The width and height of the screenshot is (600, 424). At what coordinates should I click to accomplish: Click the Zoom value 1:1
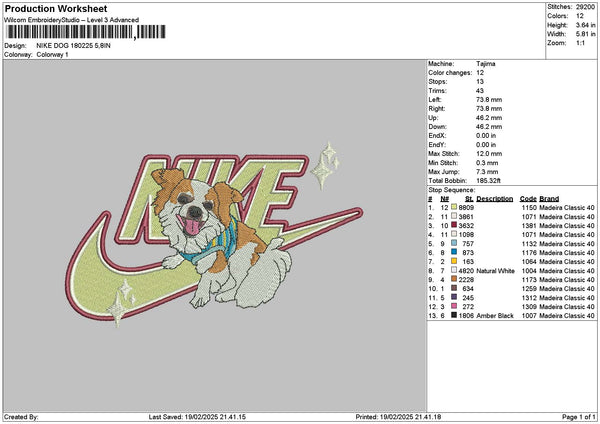(580, 43)
